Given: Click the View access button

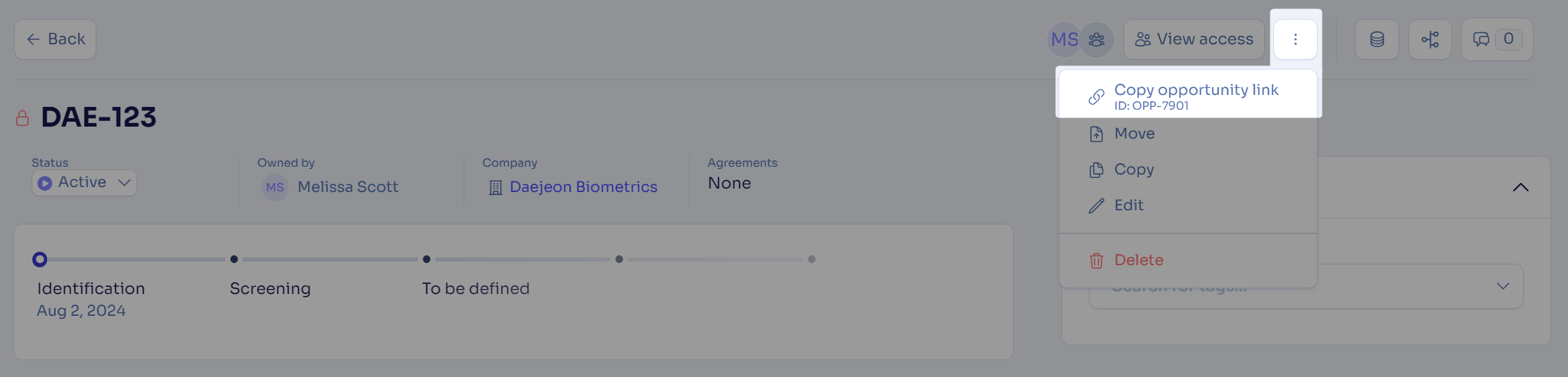Looking at the screenshot, I should [1194, 39].
